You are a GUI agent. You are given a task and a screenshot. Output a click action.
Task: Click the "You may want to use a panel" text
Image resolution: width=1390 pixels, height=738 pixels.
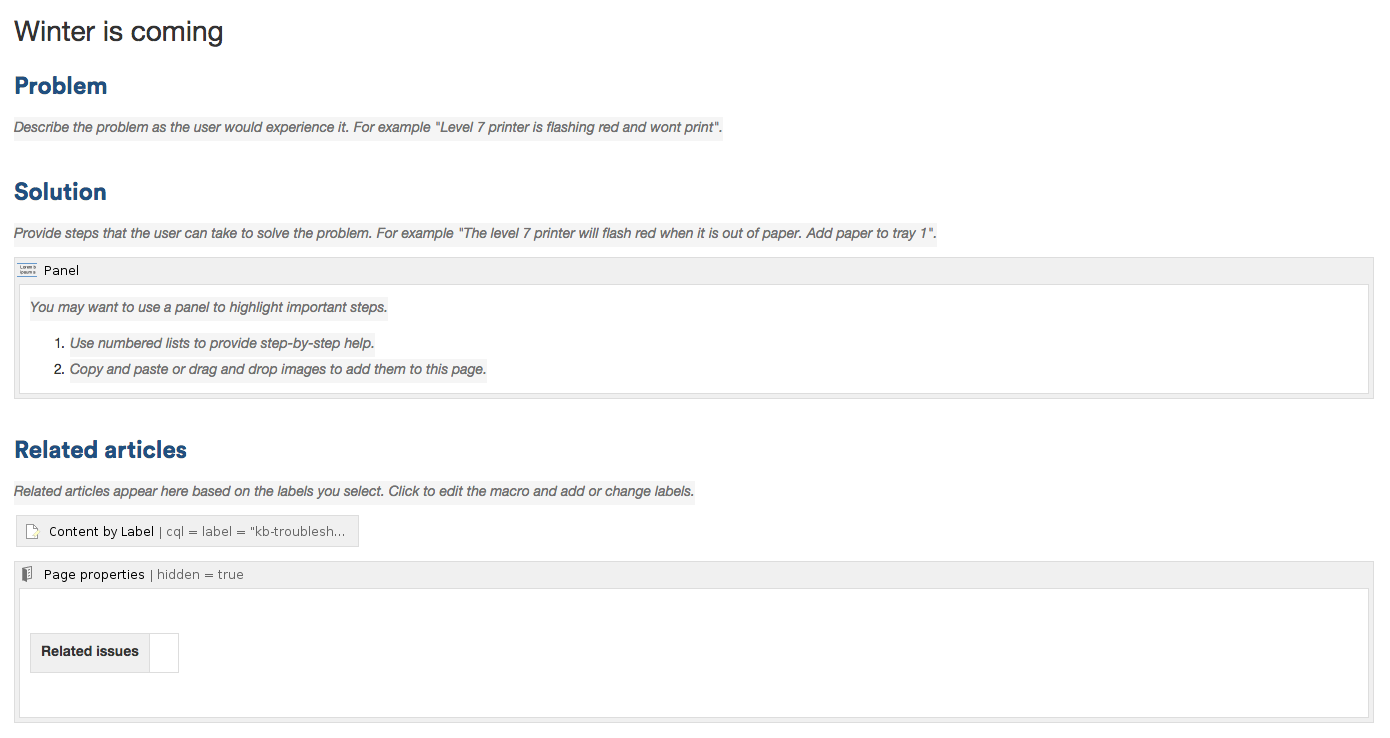click(208, 307)
